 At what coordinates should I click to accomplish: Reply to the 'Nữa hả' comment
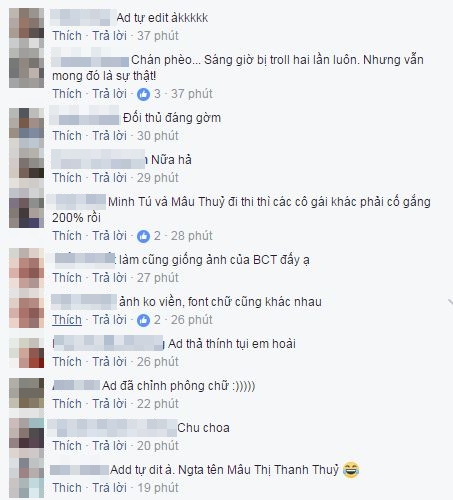pyautogui.click(x=109, y=178)
